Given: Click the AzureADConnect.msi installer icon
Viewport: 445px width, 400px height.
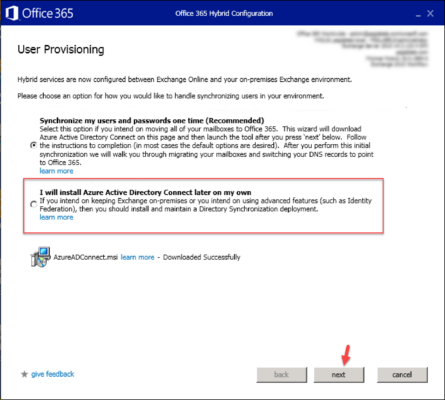Looking at the screenshot, I should point(41,257).
